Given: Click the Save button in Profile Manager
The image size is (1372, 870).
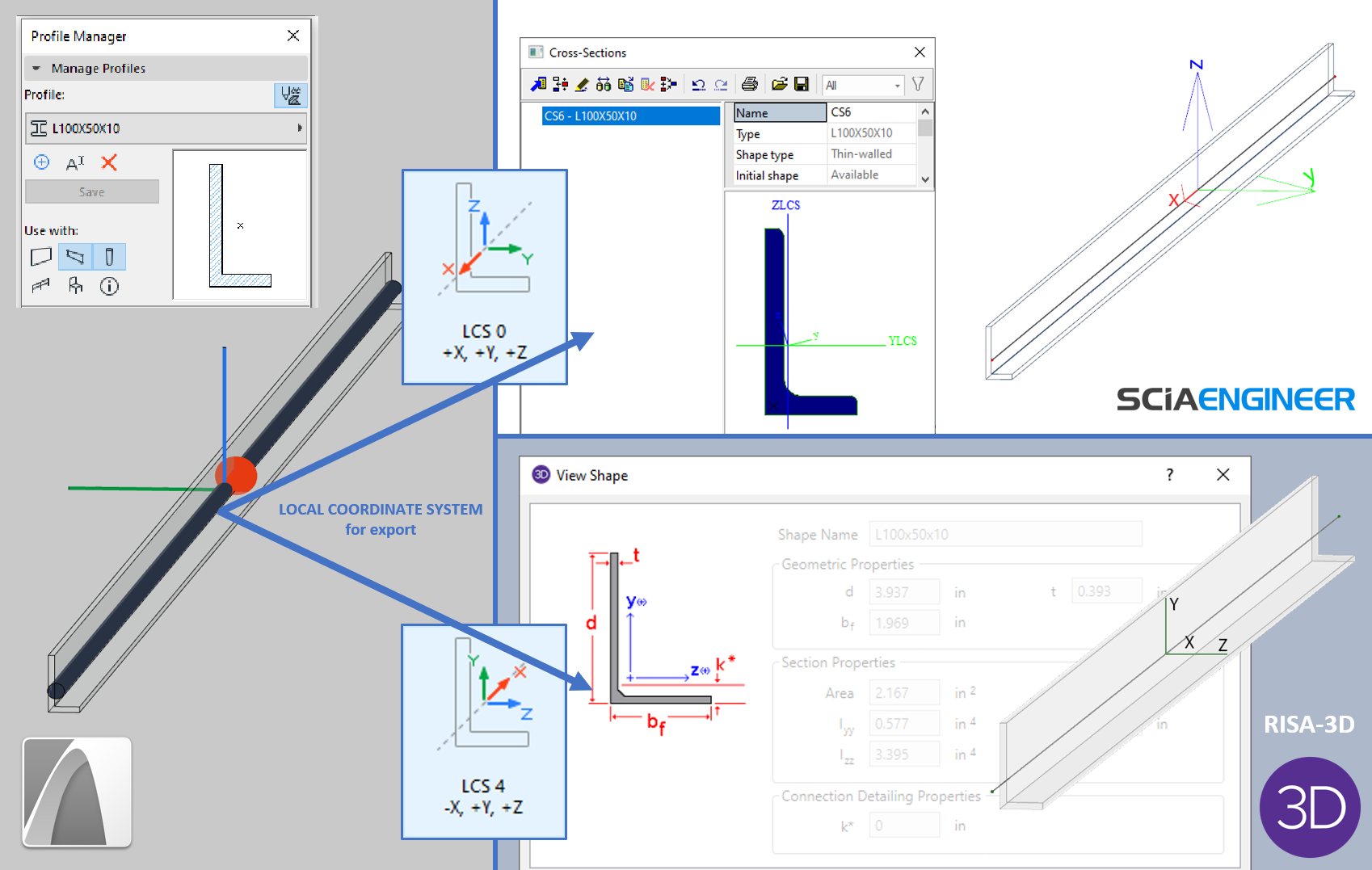Looking at the screenshot, I should pos(92,192).
